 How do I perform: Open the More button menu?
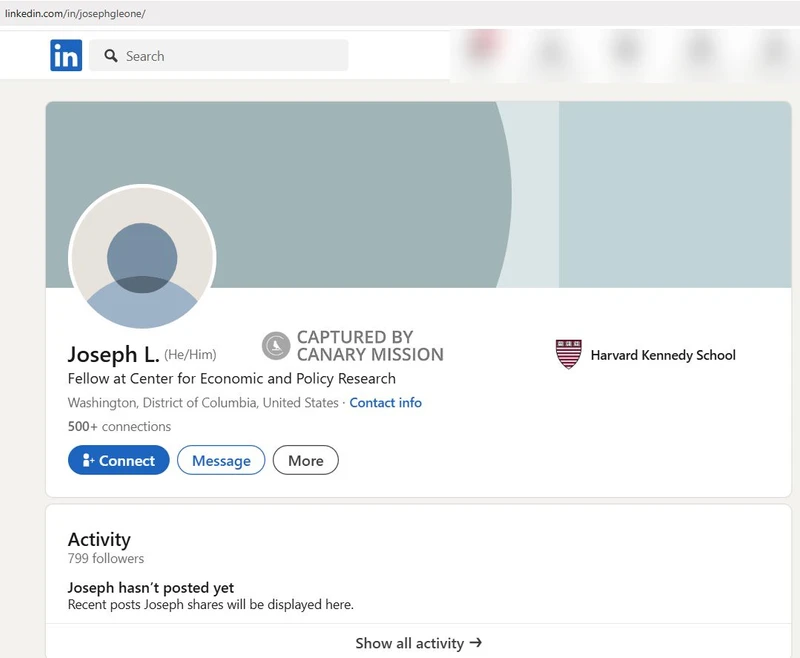pyautogui.click(x=306, y=460)
